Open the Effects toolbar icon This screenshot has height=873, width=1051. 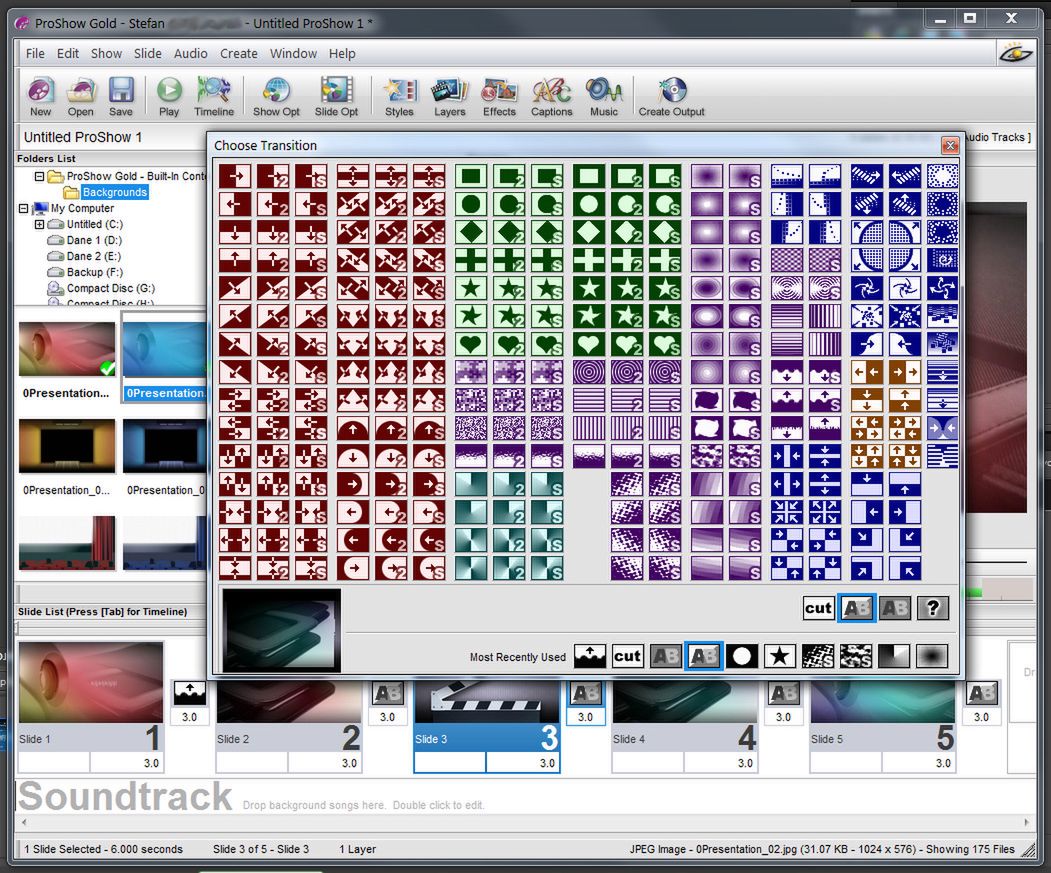pos(499,97)
